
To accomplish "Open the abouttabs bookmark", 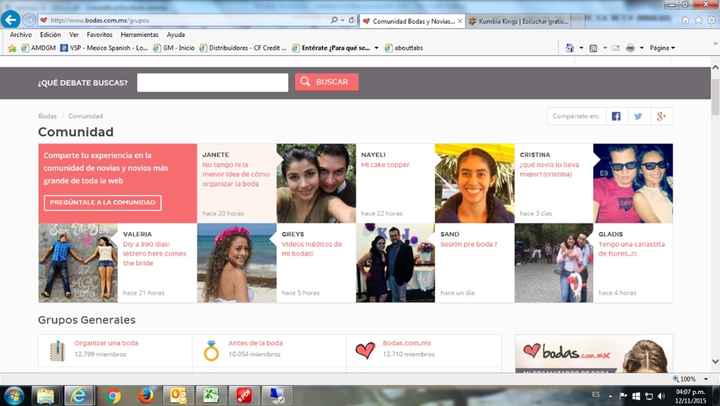I will coord(404,48).
